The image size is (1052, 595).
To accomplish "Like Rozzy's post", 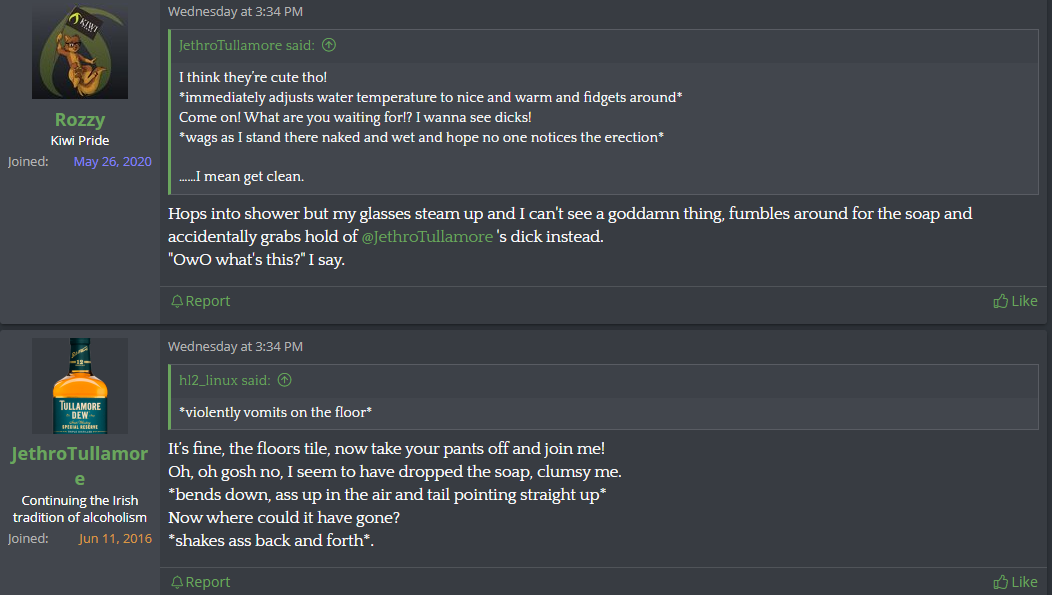I will pyautogui.click(x=1024, y=301).
